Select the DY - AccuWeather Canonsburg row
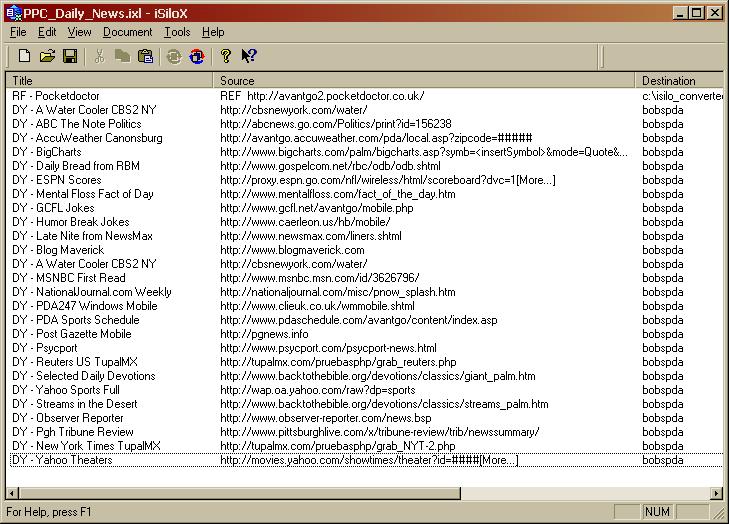Image resolution: width=729 pixels, height=524 pixels. pyautogui.click(x=366, y=138)
